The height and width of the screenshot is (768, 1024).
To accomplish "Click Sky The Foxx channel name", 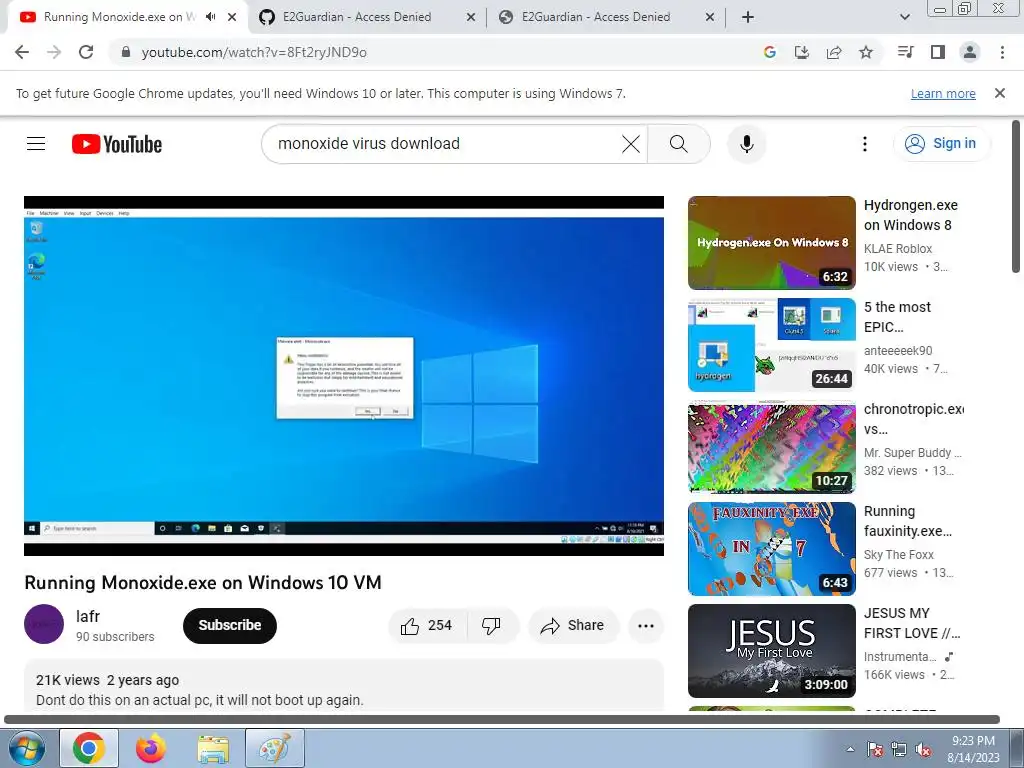I will [x=899, y=554].
